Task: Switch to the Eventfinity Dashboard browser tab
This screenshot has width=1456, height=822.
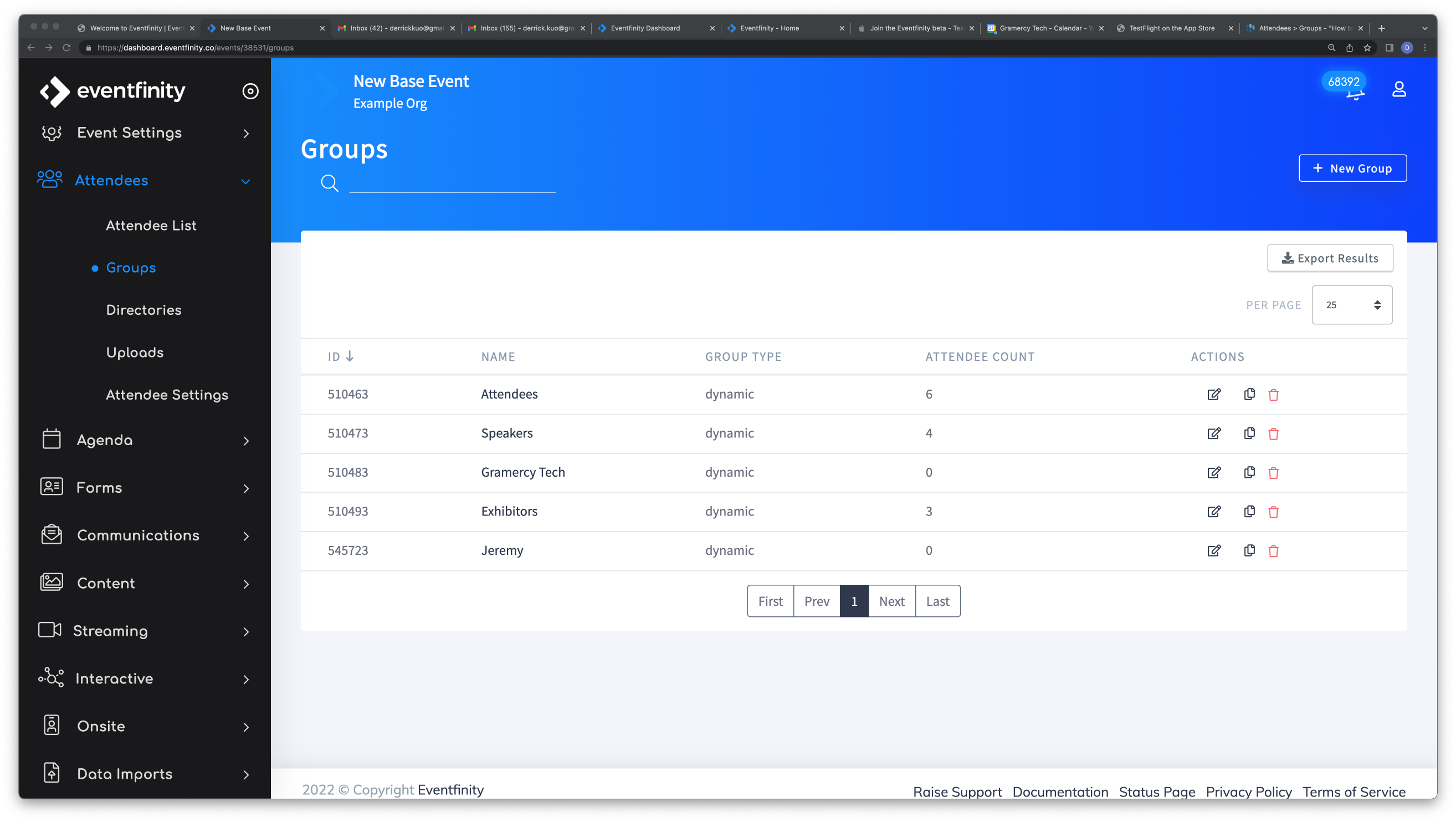Action: (x=644, y=28)
